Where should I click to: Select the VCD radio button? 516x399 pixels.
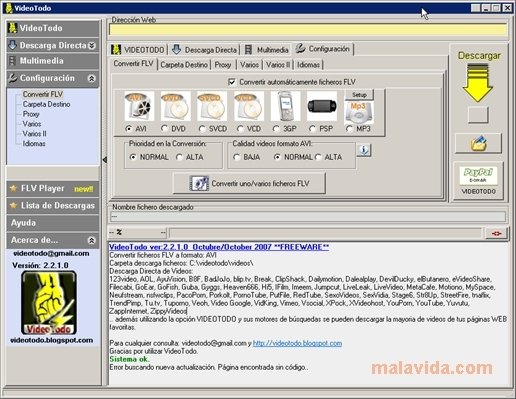[x=240, y=128]
